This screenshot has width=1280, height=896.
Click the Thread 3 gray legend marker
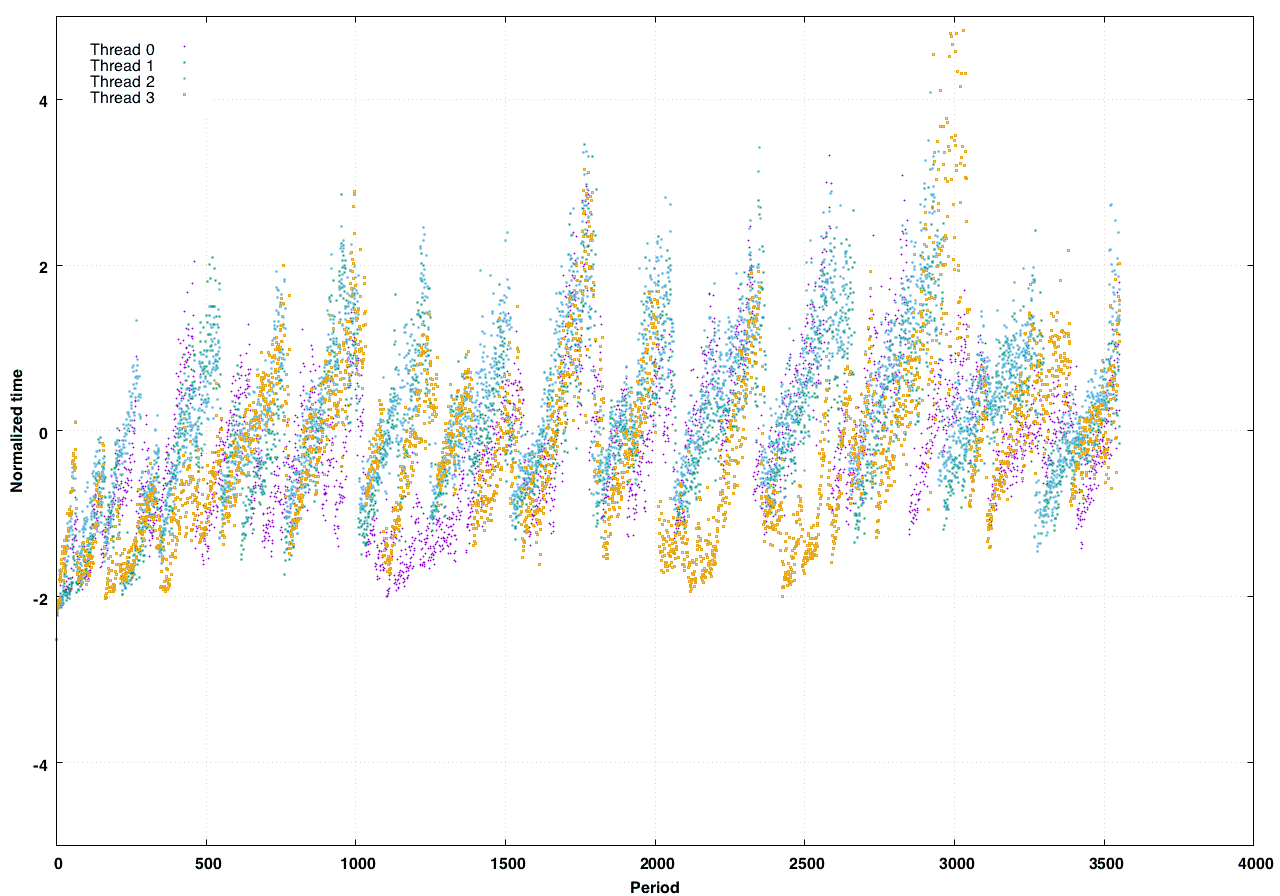click(x=185, y=97)
